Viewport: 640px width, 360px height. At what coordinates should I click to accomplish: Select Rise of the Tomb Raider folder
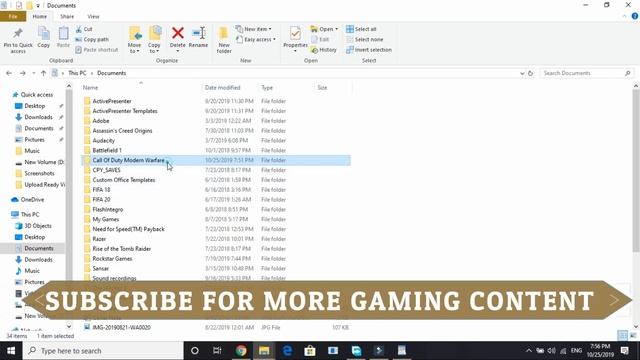click(122, 249)
